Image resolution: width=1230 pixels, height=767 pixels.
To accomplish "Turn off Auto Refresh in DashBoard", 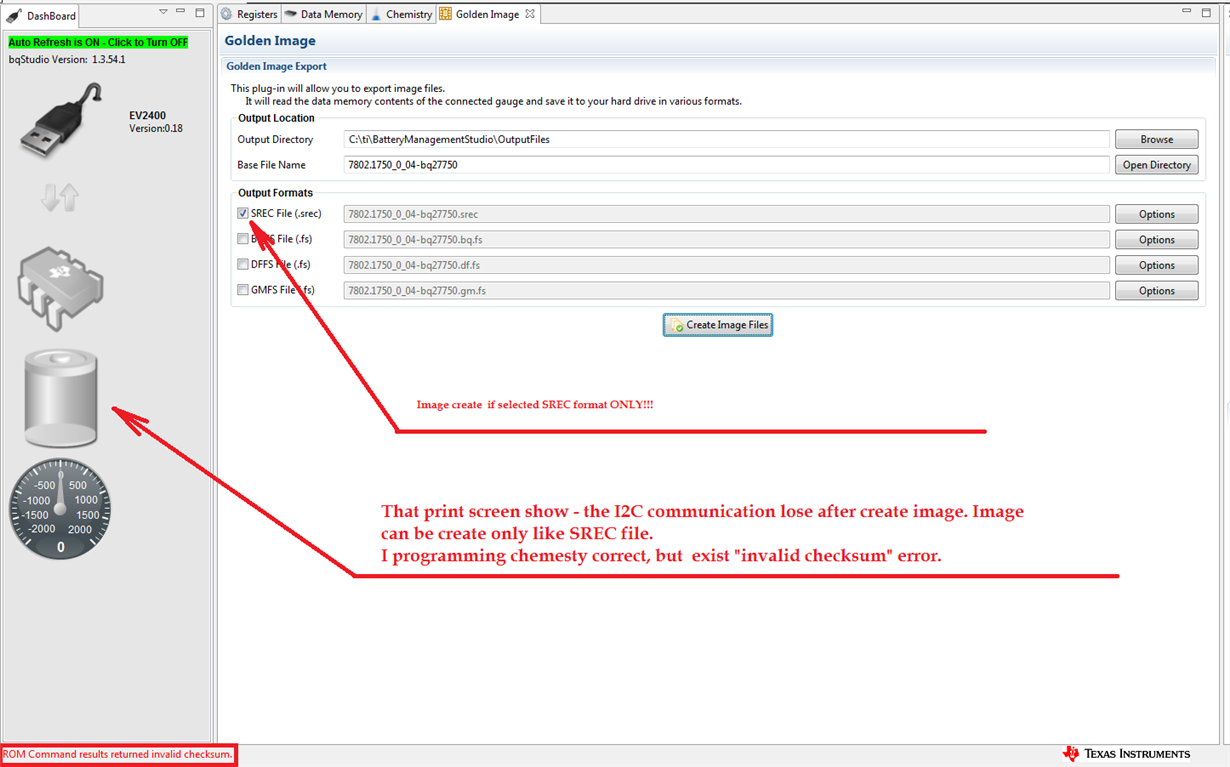I will coord(98,43).
